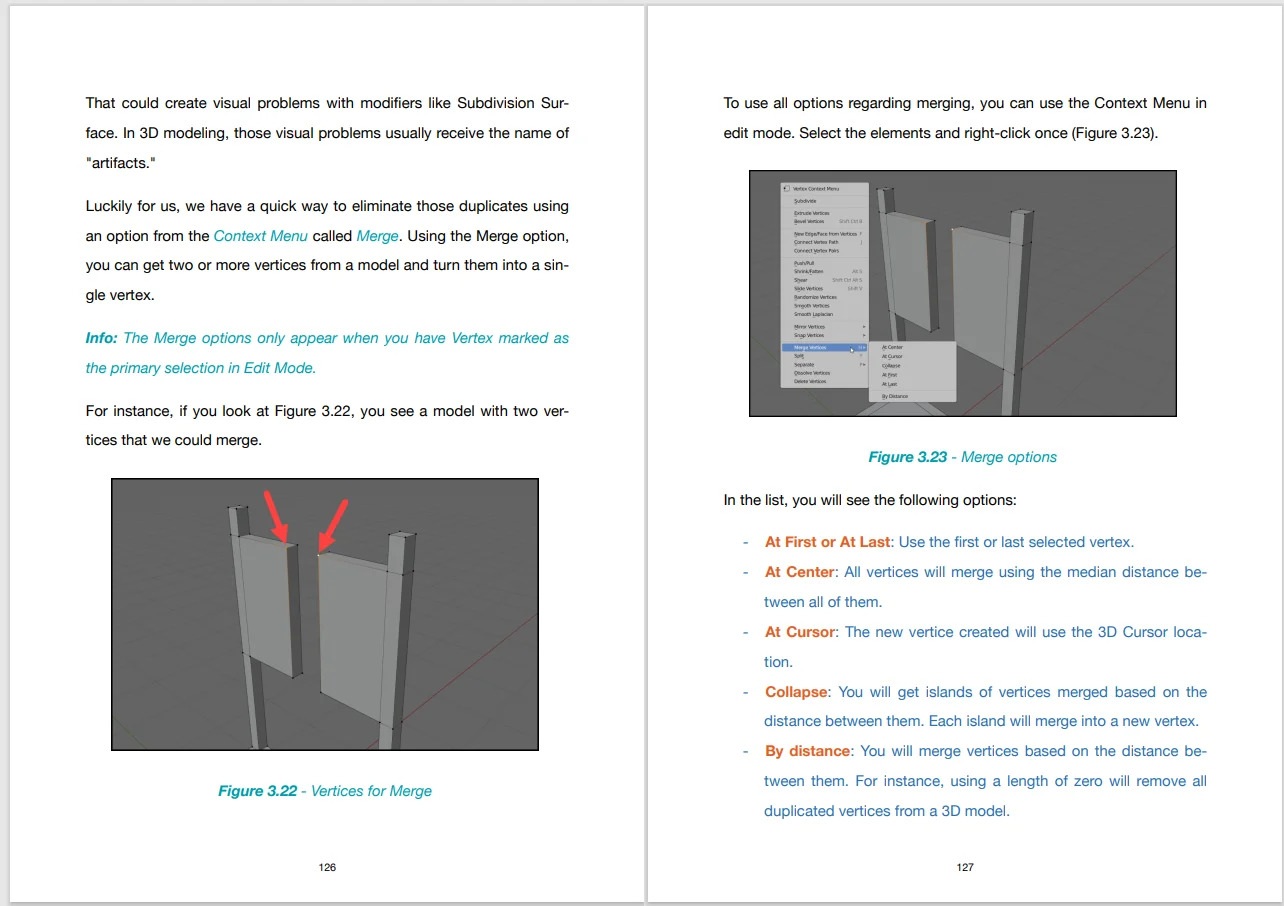This screenshot has height=906, width=1284.
Task: Click Connect Vertex Path option
Action: point(816,242)
